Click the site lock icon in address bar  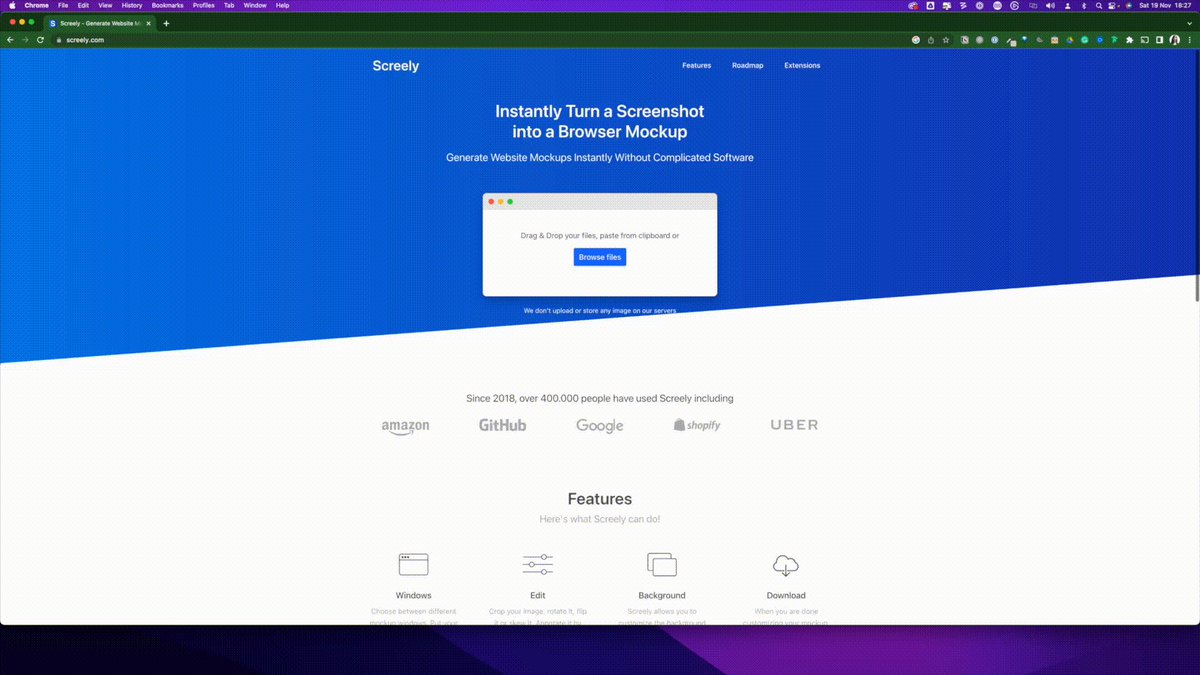tap(59, 40)
